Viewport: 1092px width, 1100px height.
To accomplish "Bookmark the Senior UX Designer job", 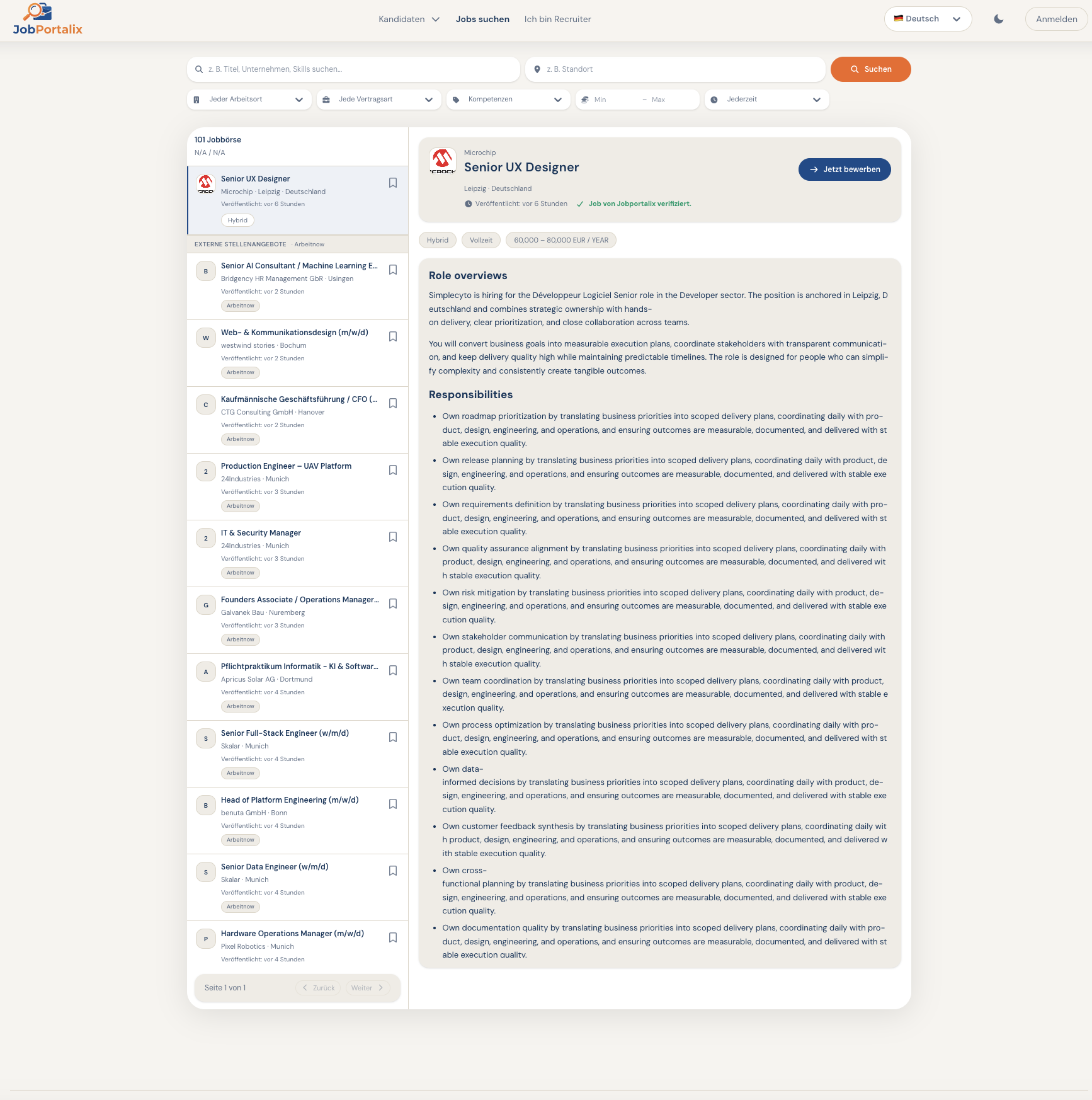I will pos(393,183).
